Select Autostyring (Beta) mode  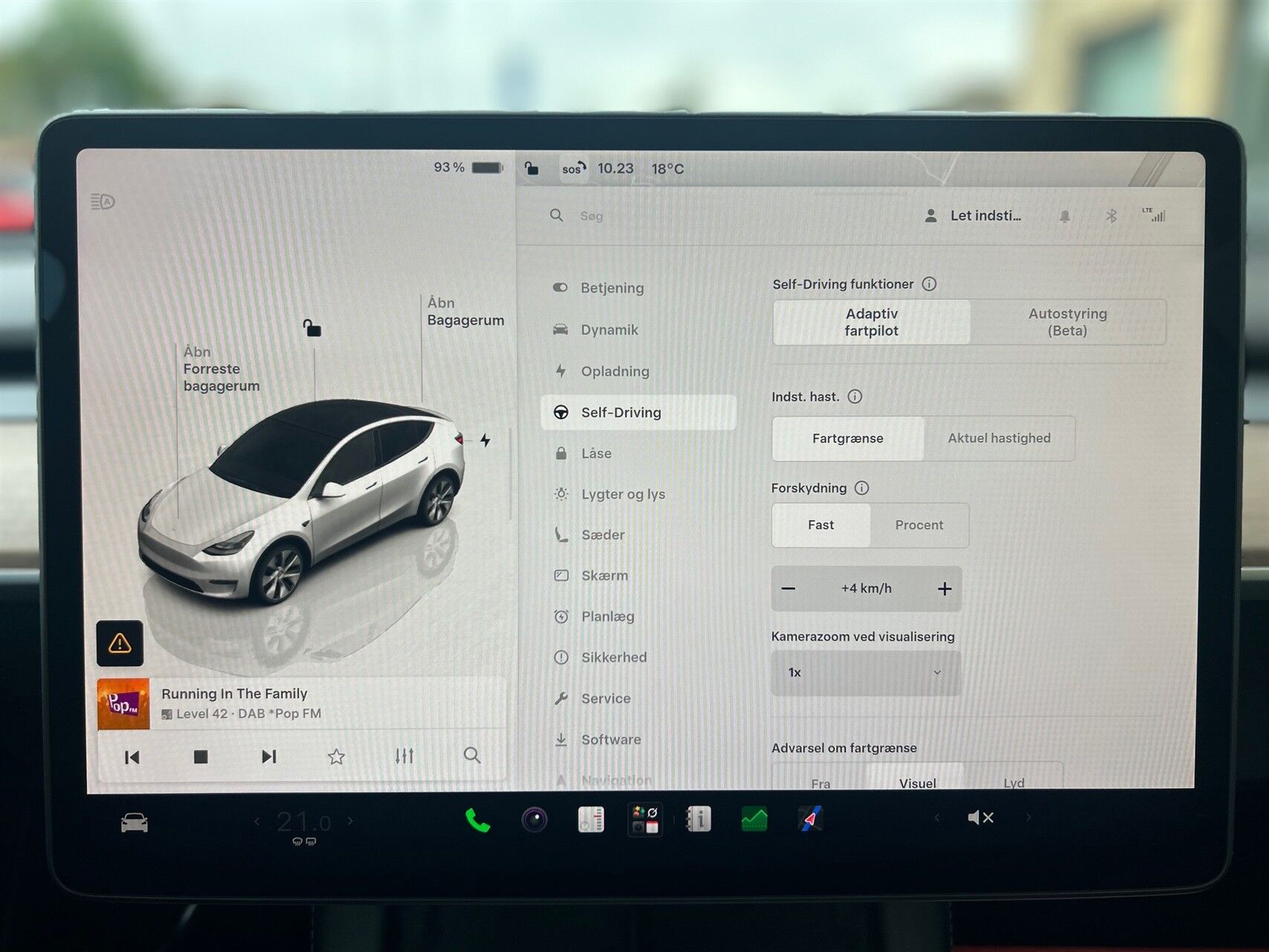click(1067, 322)
